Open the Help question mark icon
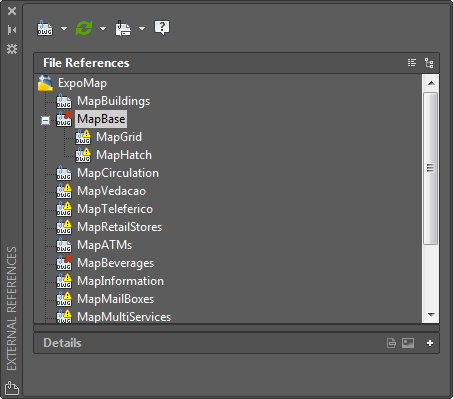 162,28
